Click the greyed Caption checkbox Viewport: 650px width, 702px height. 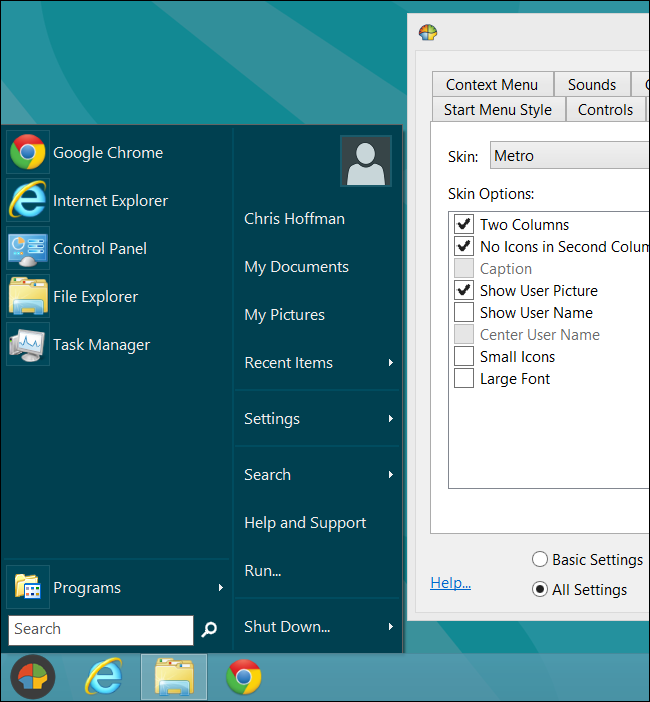464,268
